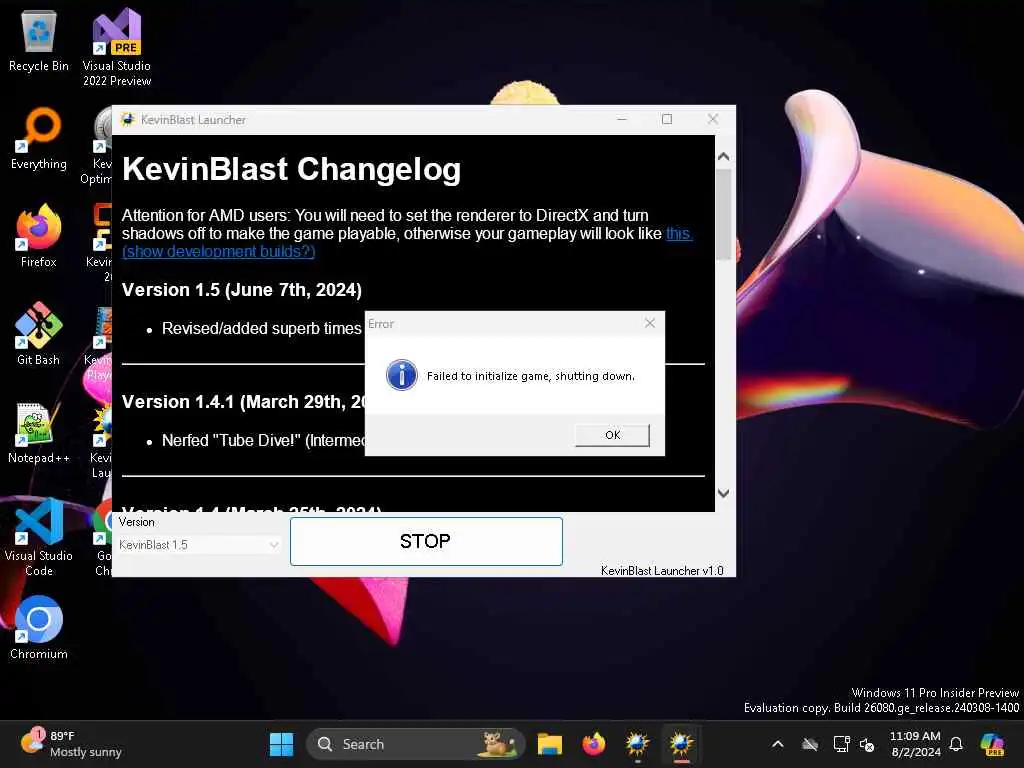The image size is (1024, 768).
Task: Close the KevinBlast Launcher window
Action: [713, 120]
